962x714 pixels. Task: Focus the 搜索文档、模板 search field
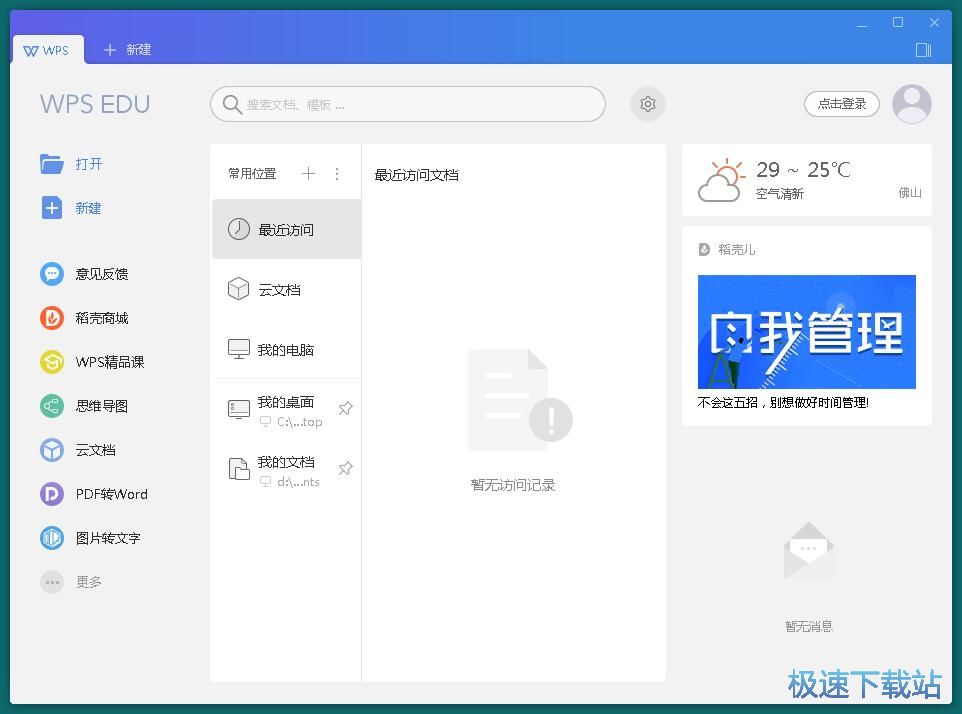point(408,104)
